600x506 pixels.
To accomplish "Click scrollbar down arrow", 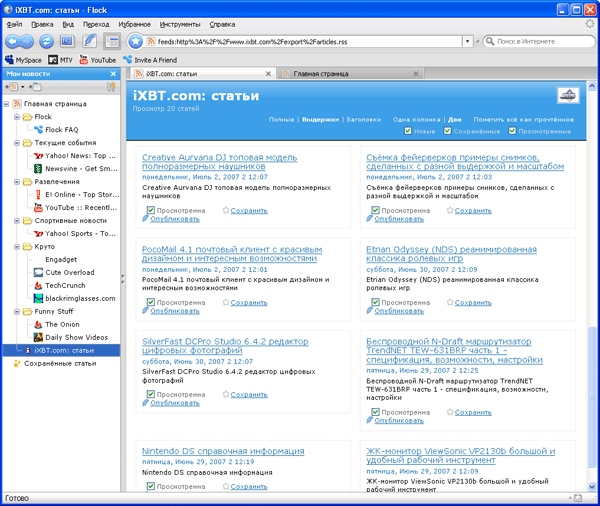I will pyautogui.click(x=592, y=486).
